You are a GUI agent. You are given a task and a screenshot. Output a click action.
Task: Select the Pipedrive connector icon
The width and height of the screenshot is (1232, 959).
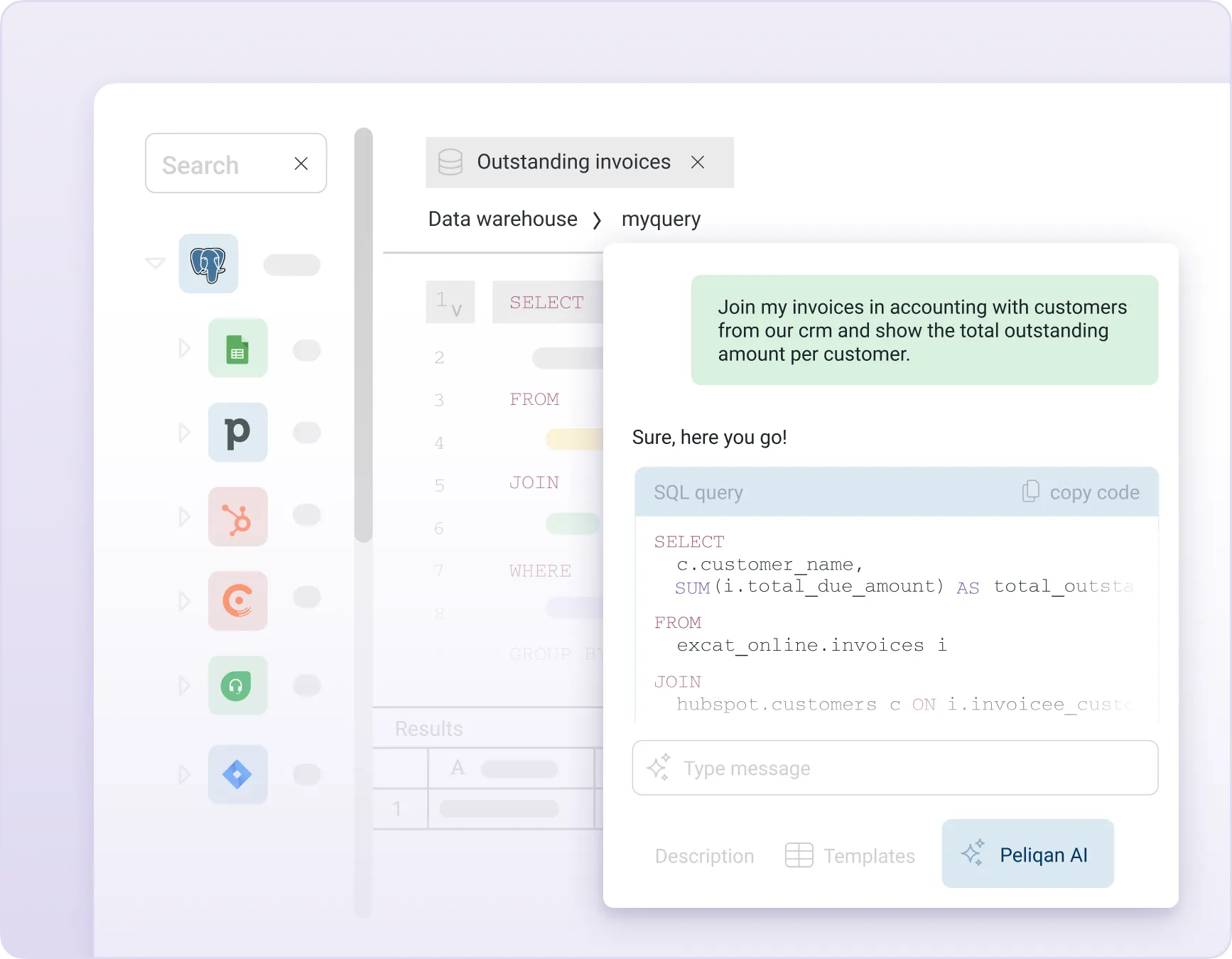pos(238,433)
